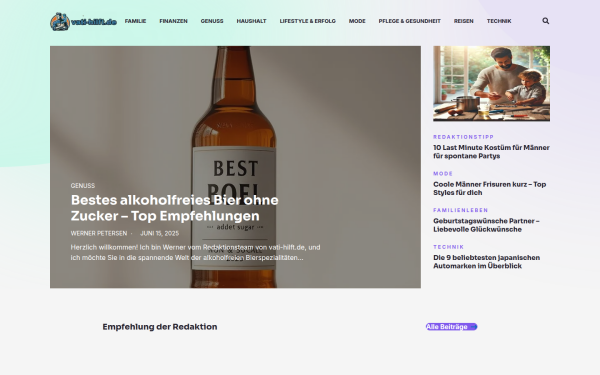The height and width of the screenshot is (375, 600).
Task: Click the Familienleben category label
Action: click(461, 210)
